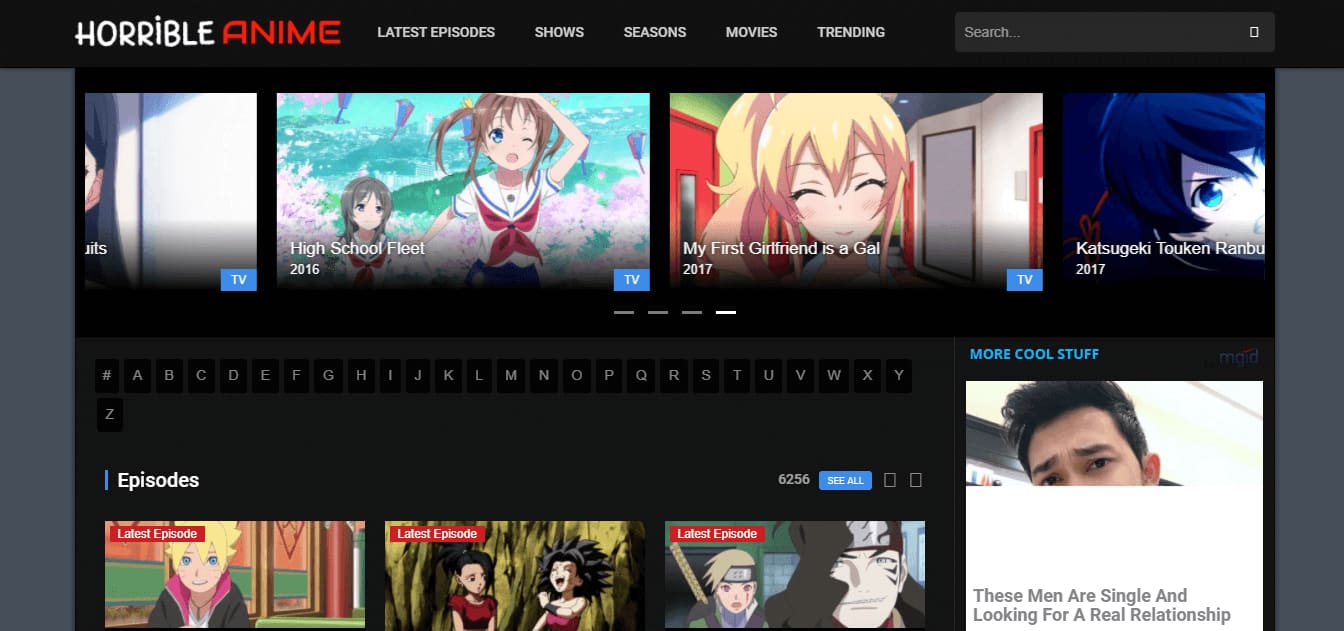Screen dimensions: 1344x631
Task: Open the Latest Episodes menu
Action: coord(436,32)
